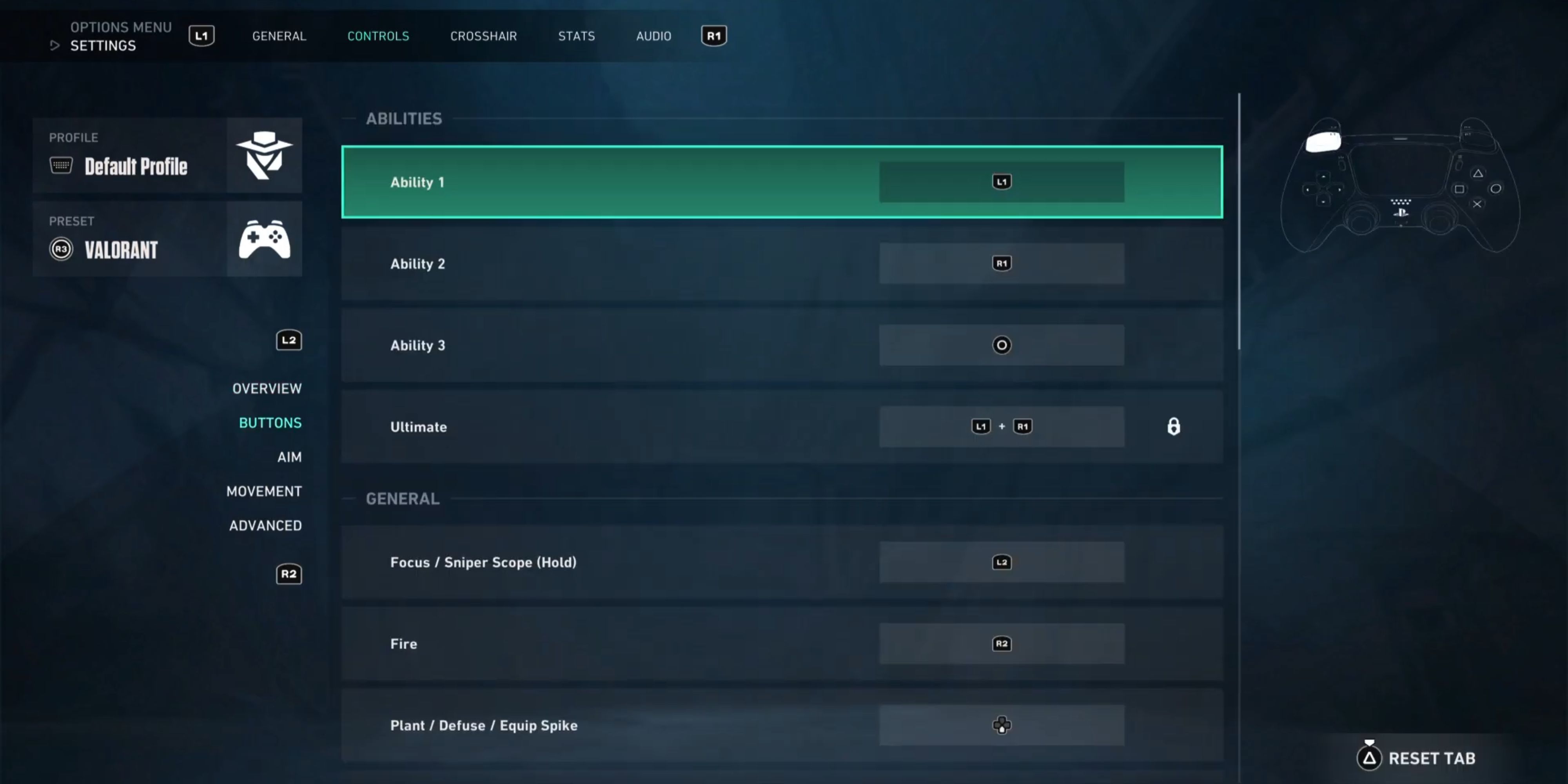Click the OVERVIEW menu item
1568x784 pixels.
(267, 388)
